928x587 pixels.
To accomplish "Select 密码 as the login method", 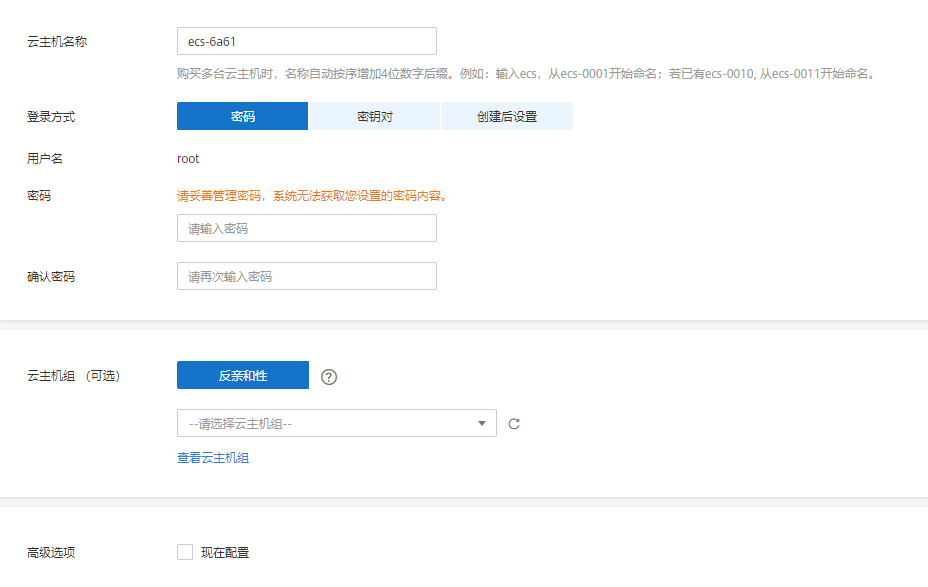I will (x=243, y=117).
